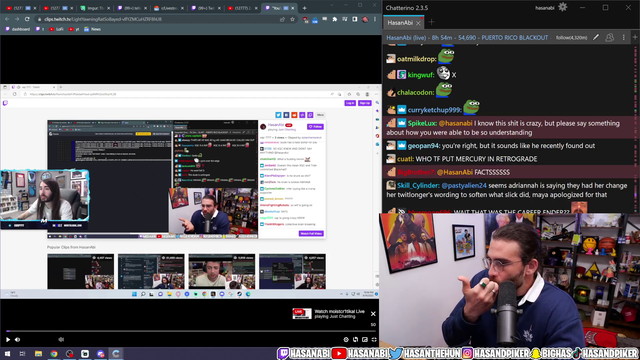Click username chalacodon in chat
The width and height of the screenshot is (640, 360).
point(416,93)
